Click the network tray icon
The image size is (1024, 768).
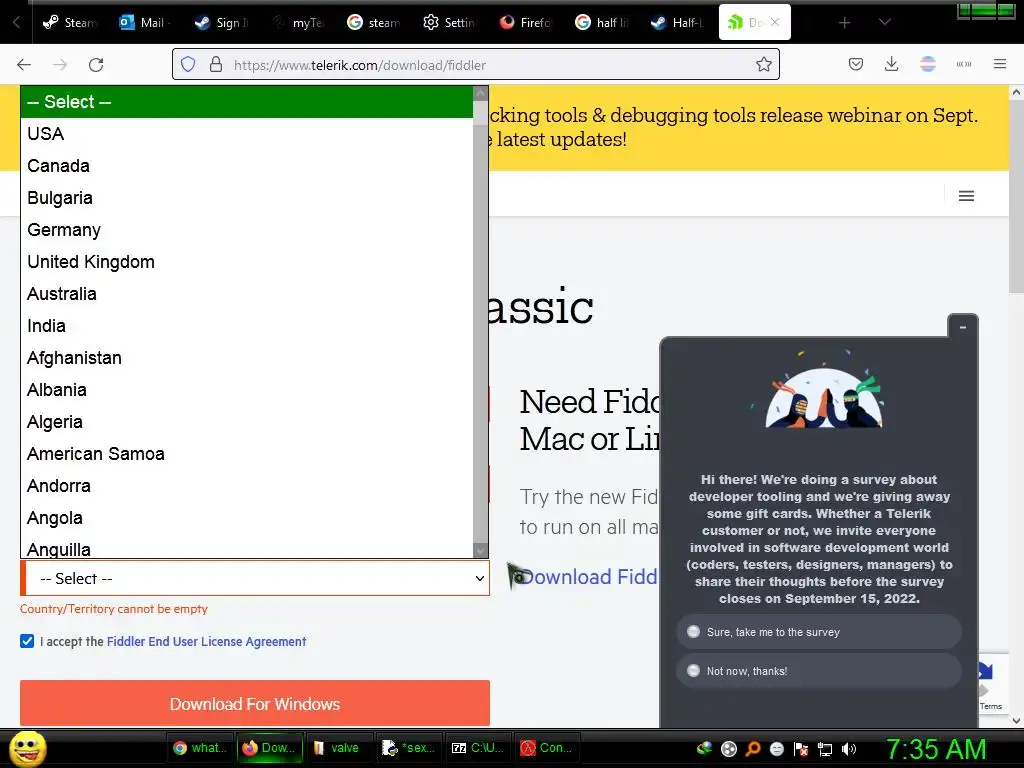coord(825,749)
